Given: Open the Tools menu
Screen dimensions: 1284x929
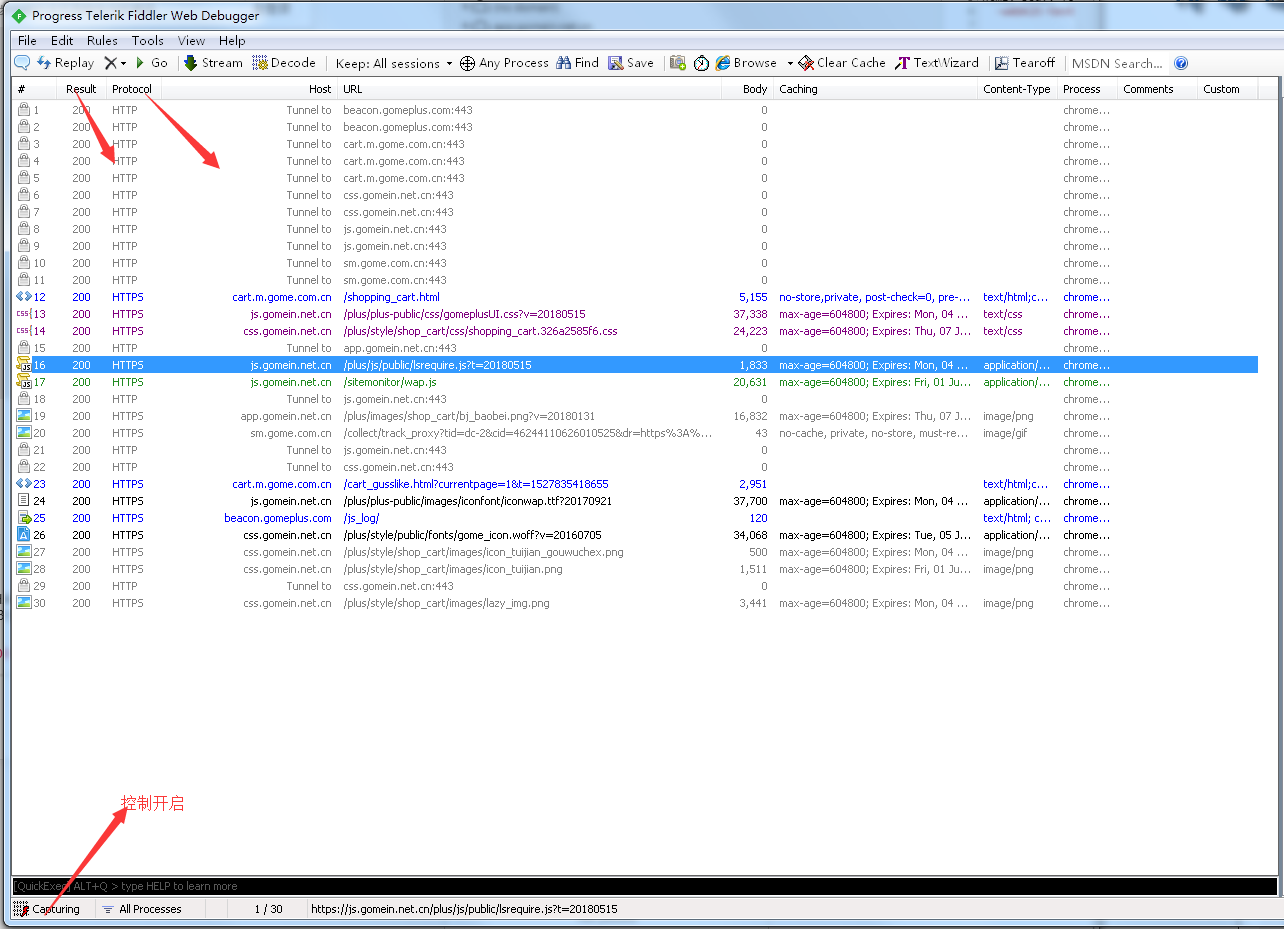Looking at the screenshot, I should click(147, 41).
